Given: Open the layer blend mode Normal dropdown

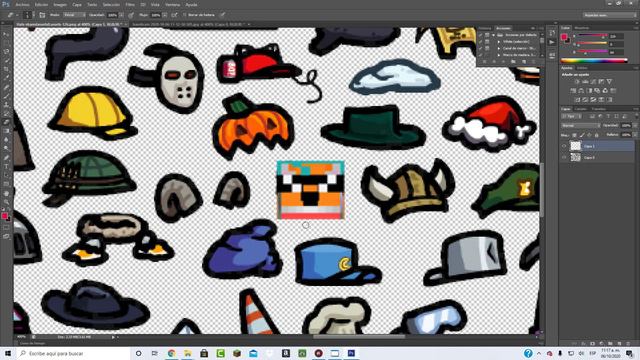Looking at the screenshot, I should click(580, 126).
